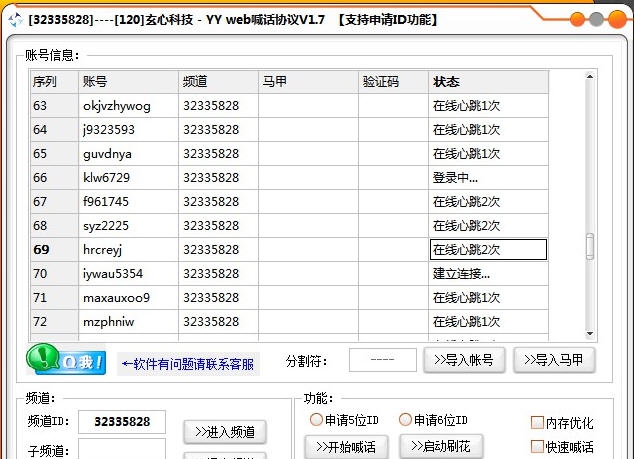
Task: Click the >>开始喊话 button
Action: click(346, 446)
